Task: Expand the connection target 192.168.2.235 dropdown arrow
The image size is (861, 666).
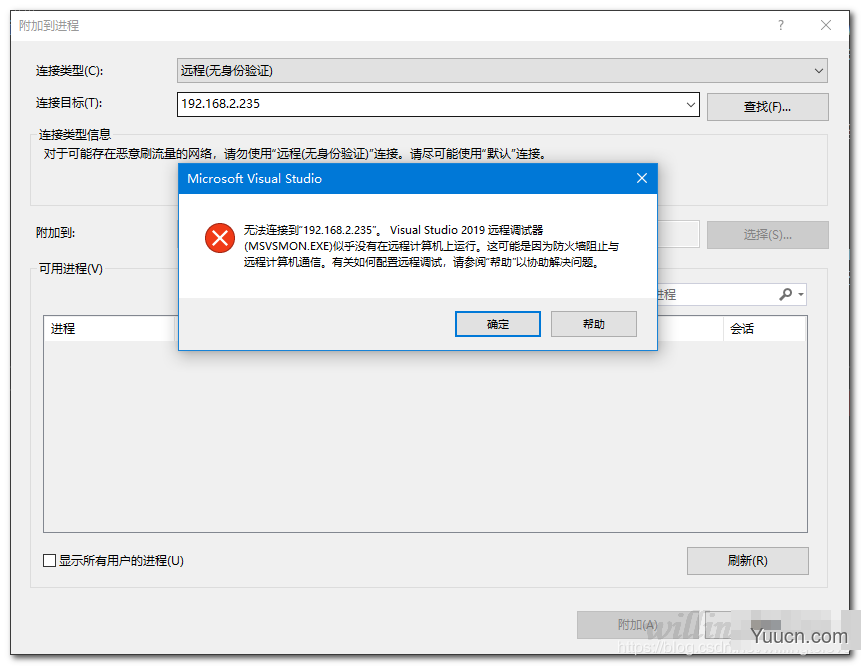Action: (691, 104)
